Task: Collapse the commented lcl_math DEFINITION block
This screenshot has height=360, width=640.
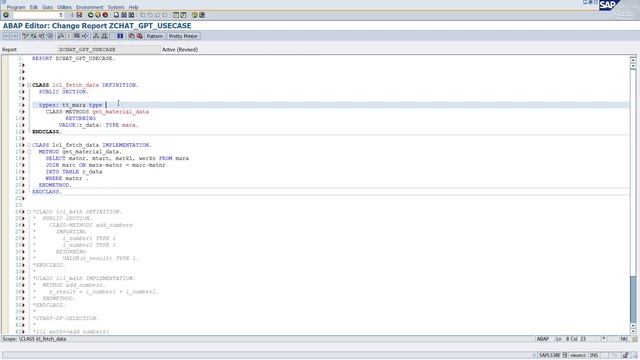Action: tap(29, 212)
